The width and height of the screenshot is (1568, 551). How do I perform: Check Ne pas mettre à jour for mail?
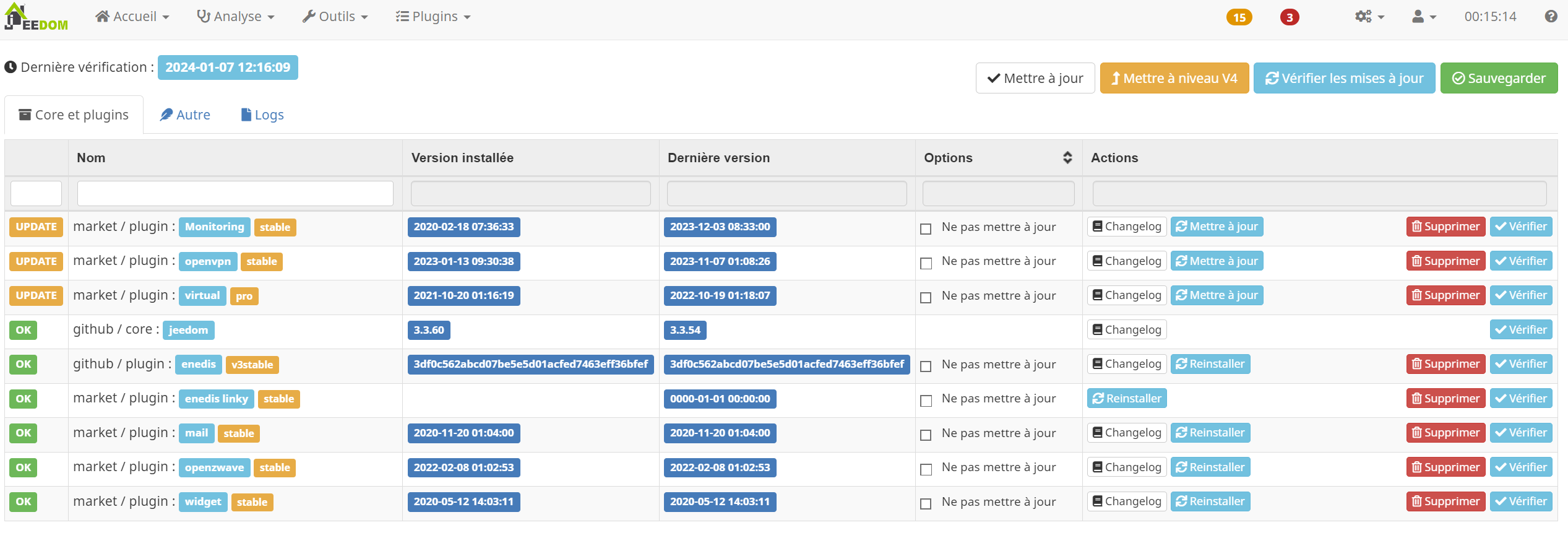click(926, 435)
